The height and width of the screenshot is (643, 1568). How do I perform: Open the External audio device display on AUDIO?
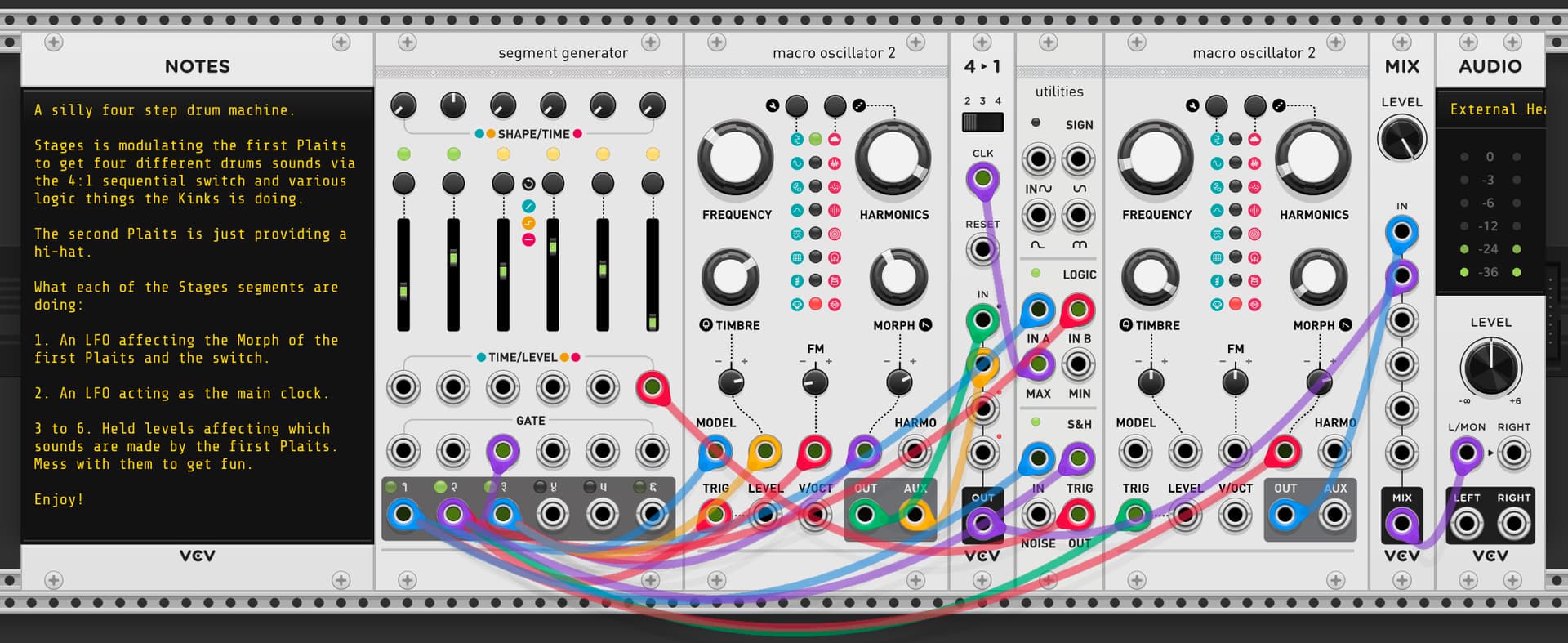coord(1490,109)
